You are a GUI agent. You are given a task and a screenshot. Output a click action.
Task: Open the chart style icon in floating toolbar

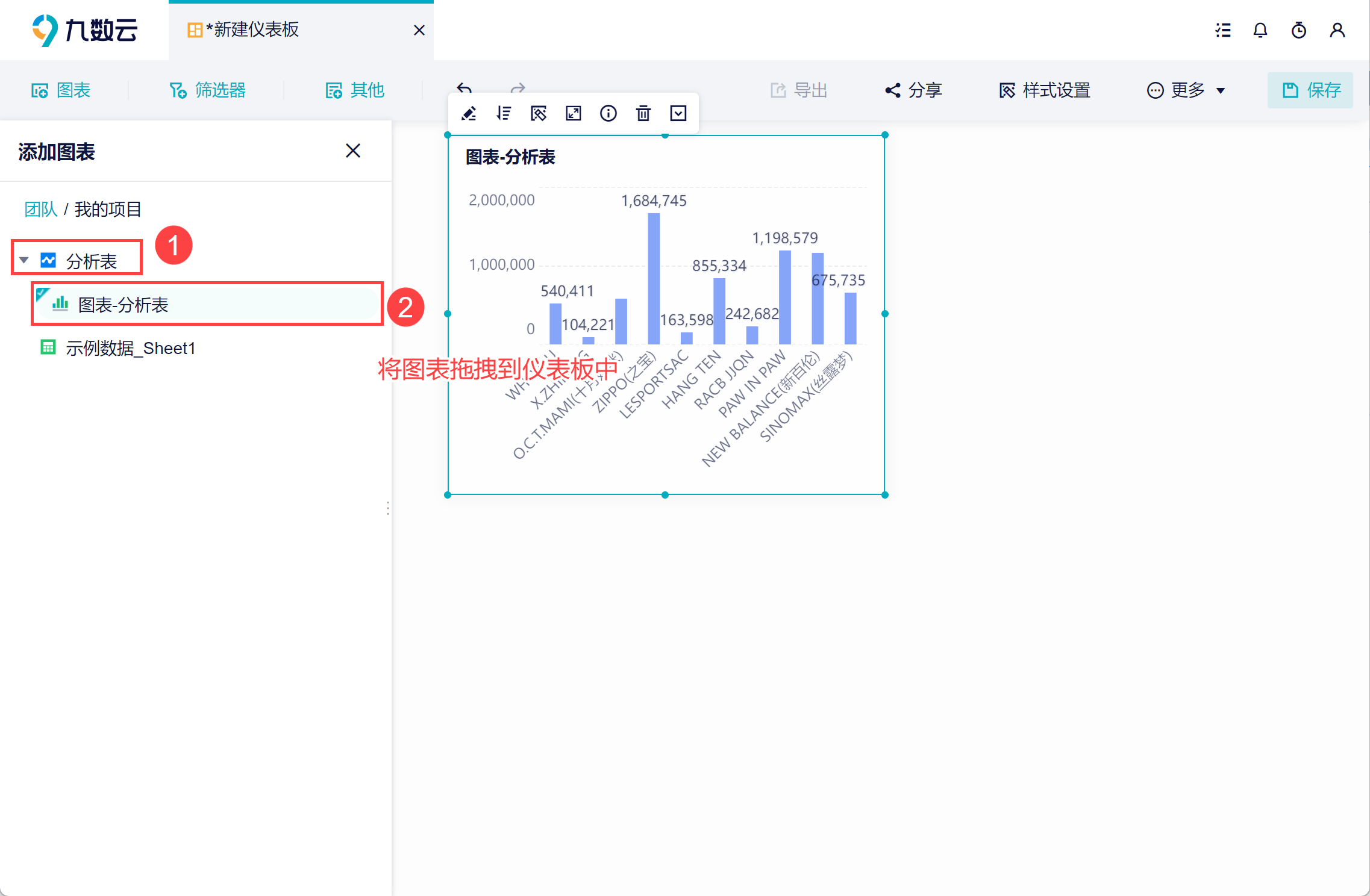[x=539, y=113]
